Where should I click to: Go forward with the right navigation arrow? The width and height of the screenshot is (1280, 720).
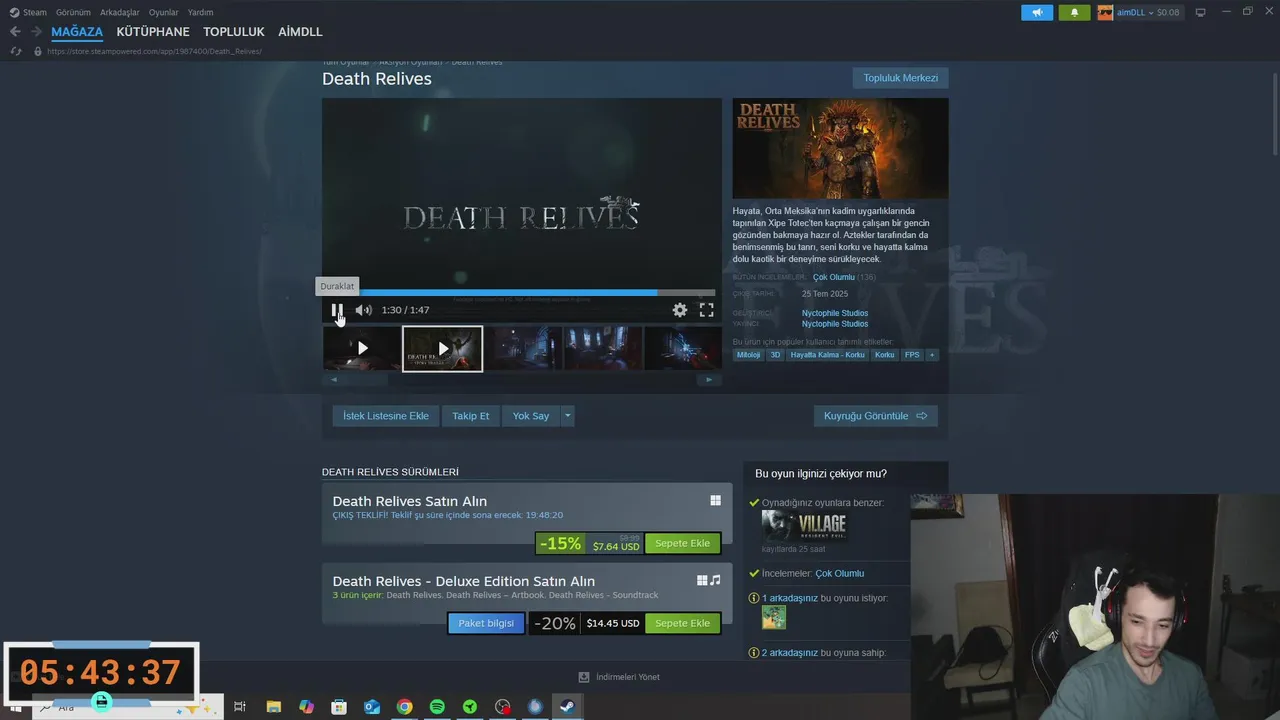click(36, 32)
